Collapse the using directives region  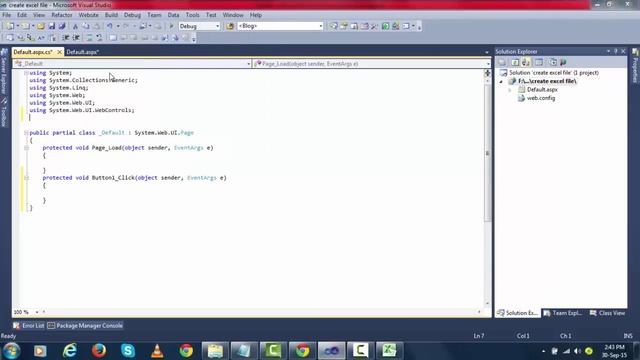[26, 73]
